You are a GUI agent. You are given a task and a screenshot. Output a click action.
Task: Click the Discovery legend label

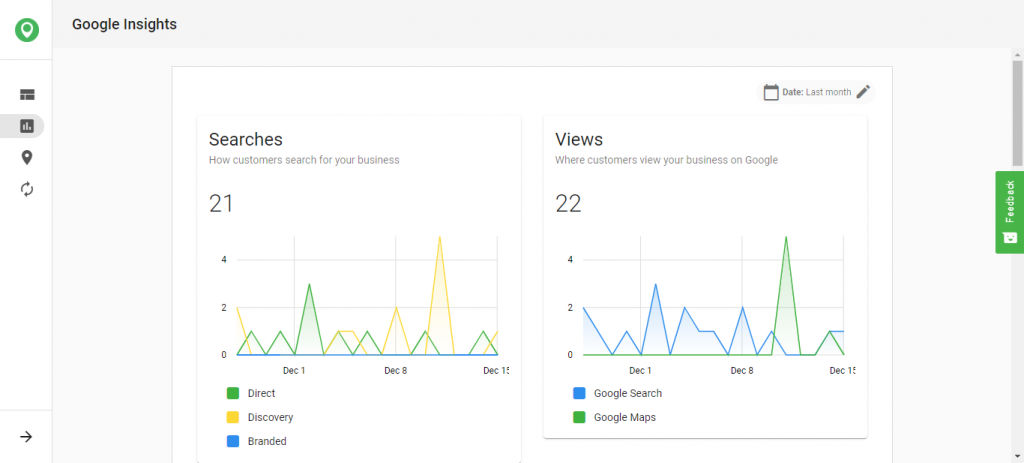coord(270,417)
